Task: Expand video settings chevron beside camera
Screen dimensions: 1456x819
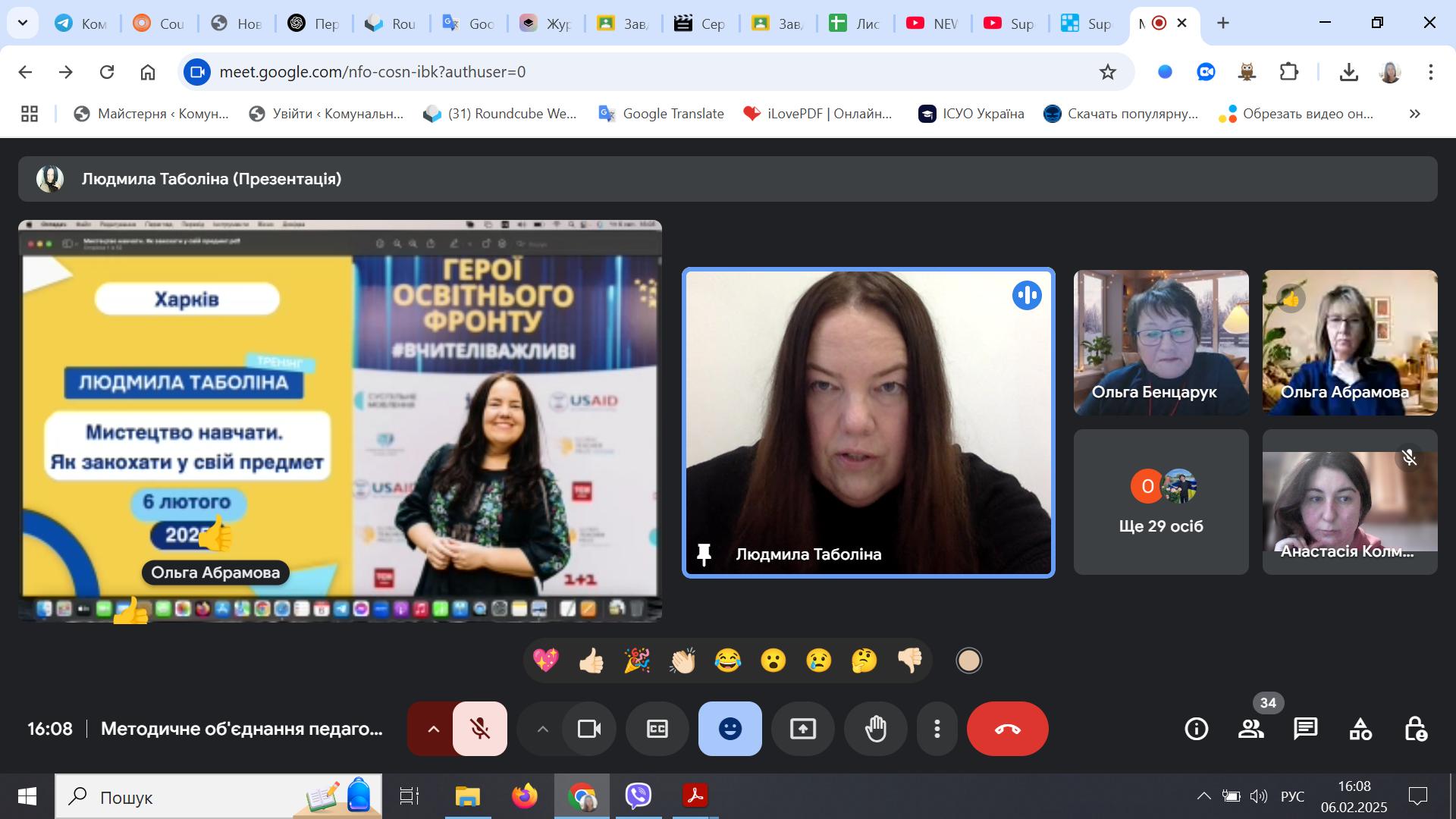Action: pos(542,729)
